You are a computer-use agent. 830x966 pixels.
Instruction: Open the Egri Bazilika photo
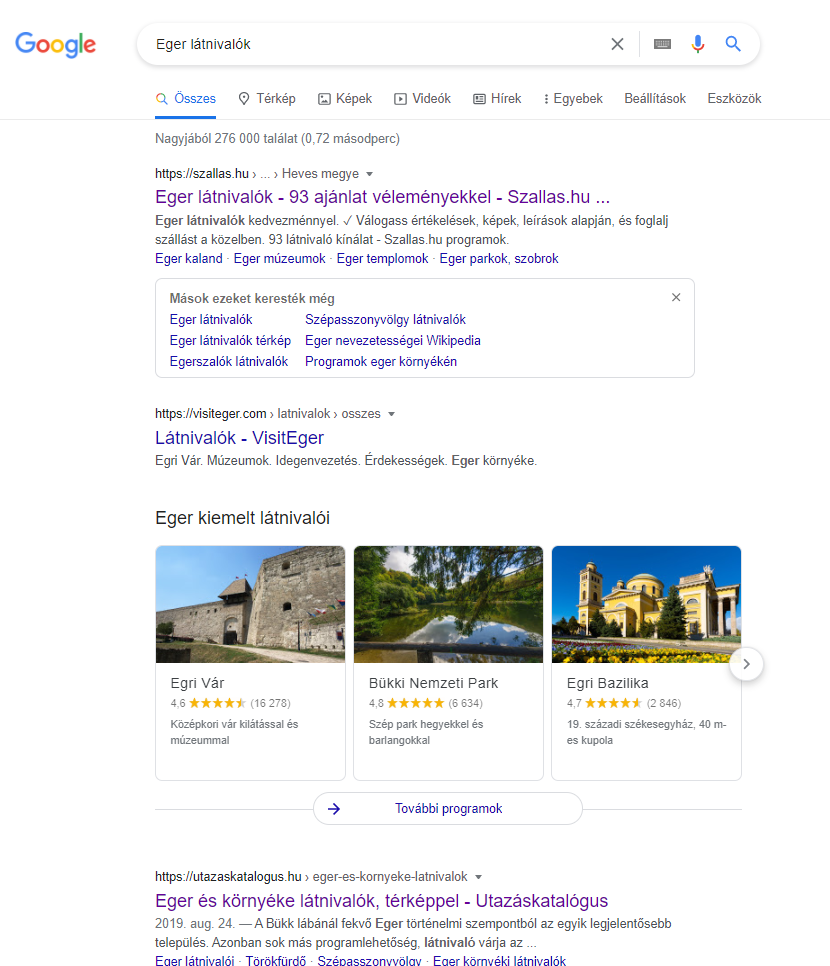tap(646, 604)
